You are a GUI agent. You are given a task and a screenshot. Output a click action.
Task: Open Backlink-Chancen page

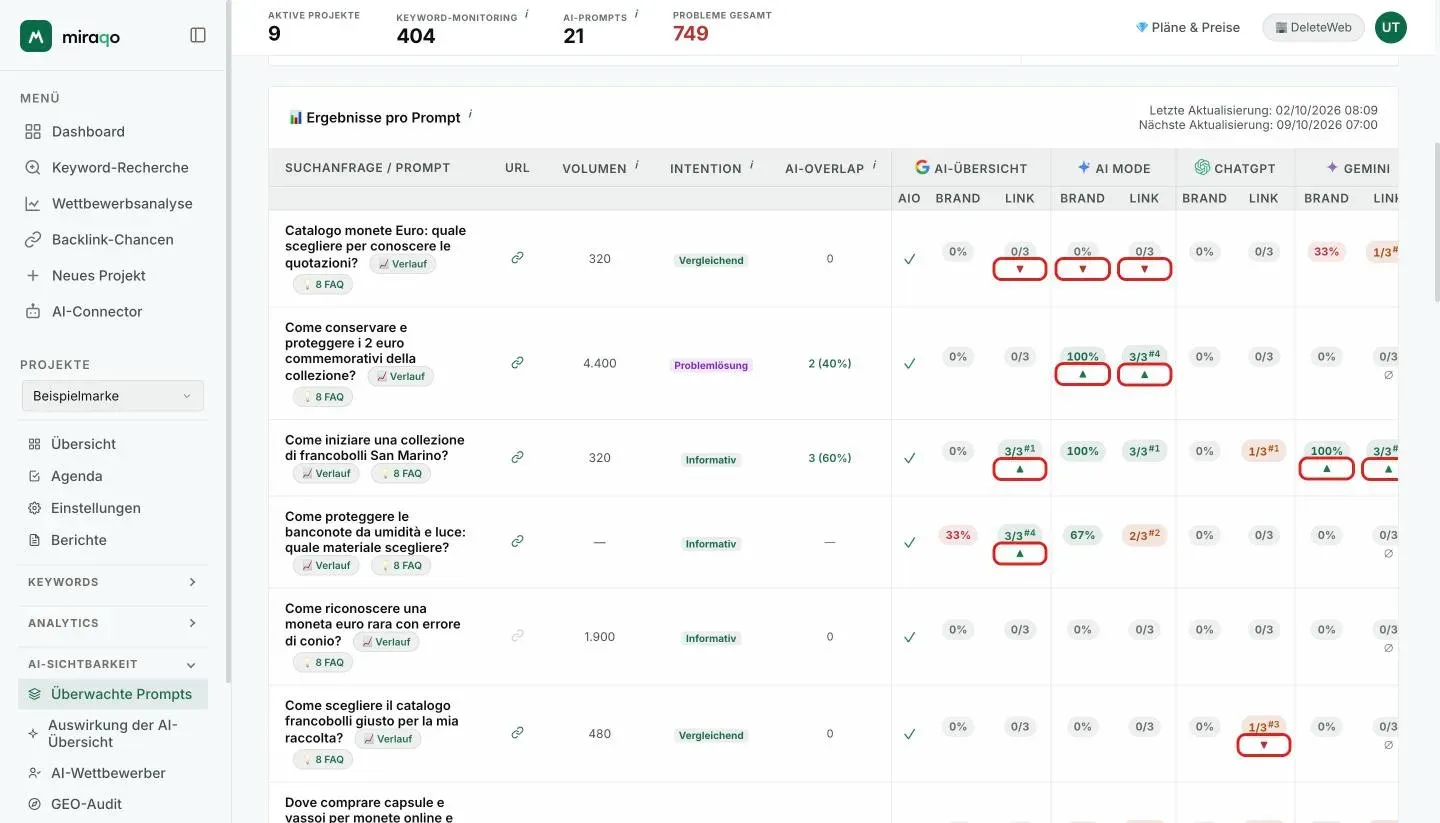112,239
